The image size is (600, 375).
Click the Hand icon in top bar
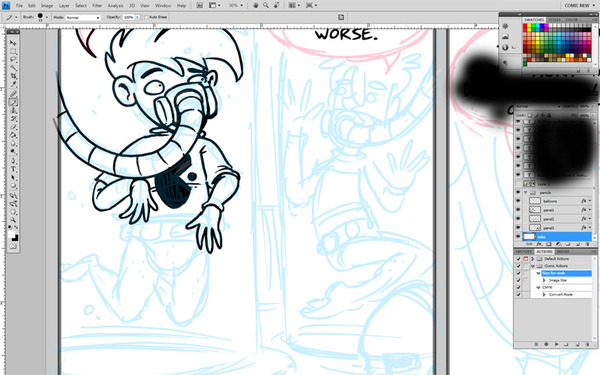tap(256, 5)
